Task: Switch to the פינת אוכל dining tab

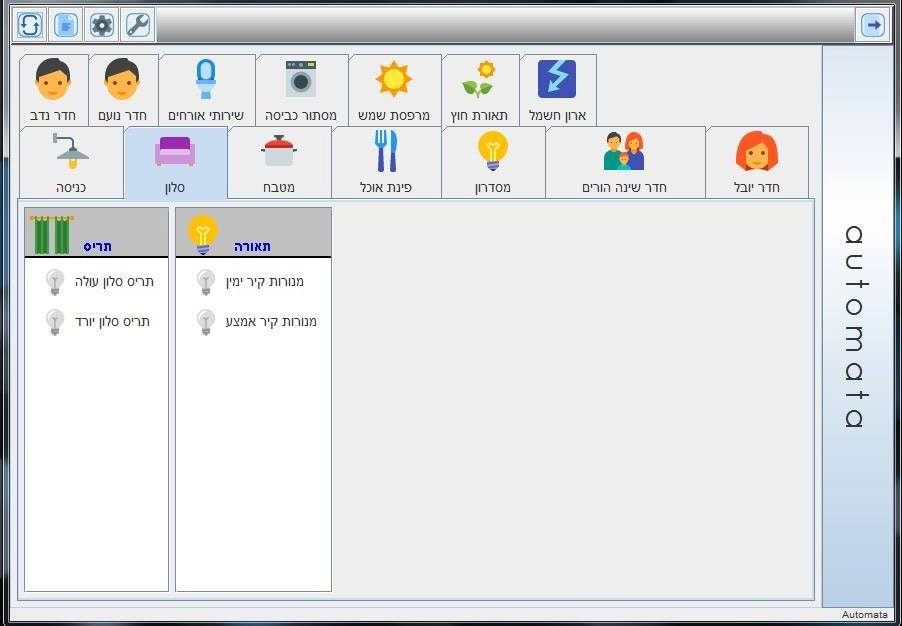Action: pyautogui.click(x=386, y=162)
